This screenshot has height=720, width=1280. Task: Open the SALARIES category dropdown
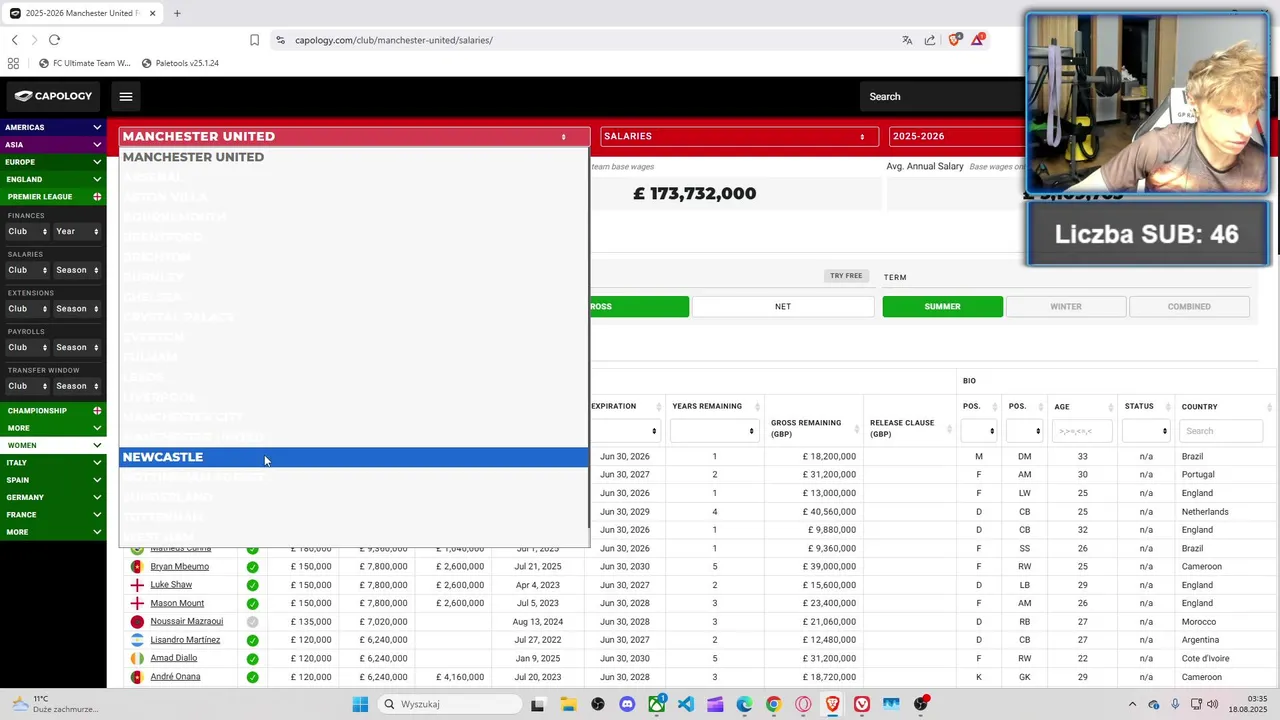[740, 136]
